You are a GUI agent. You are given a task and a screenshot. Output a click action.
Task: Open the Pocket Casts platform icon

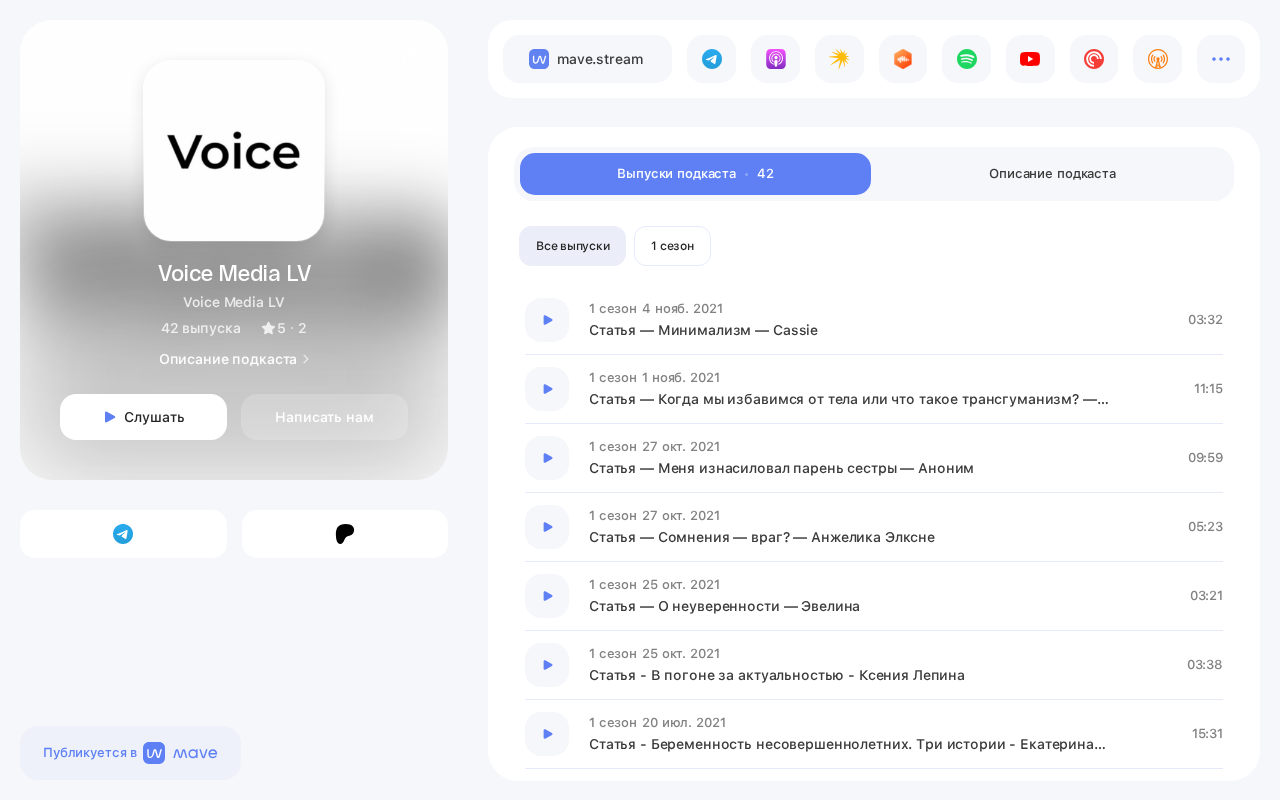pyautogui.click(x=1094, y=59)
